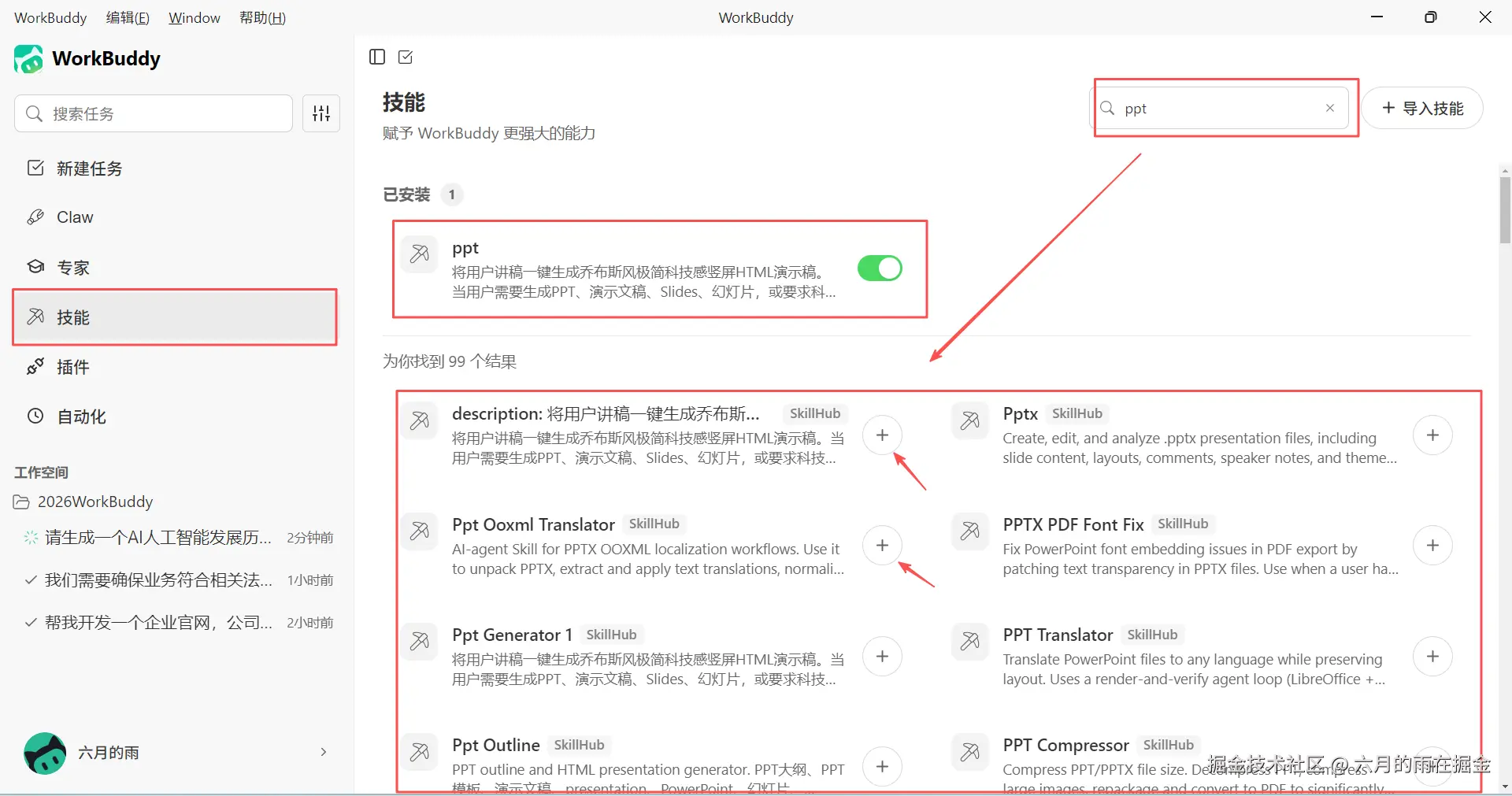Image resolution: width=1512 pixels, height=796 pixels.
Task: Click the Ppt Generator 1 title
Action: click(512, 635)
